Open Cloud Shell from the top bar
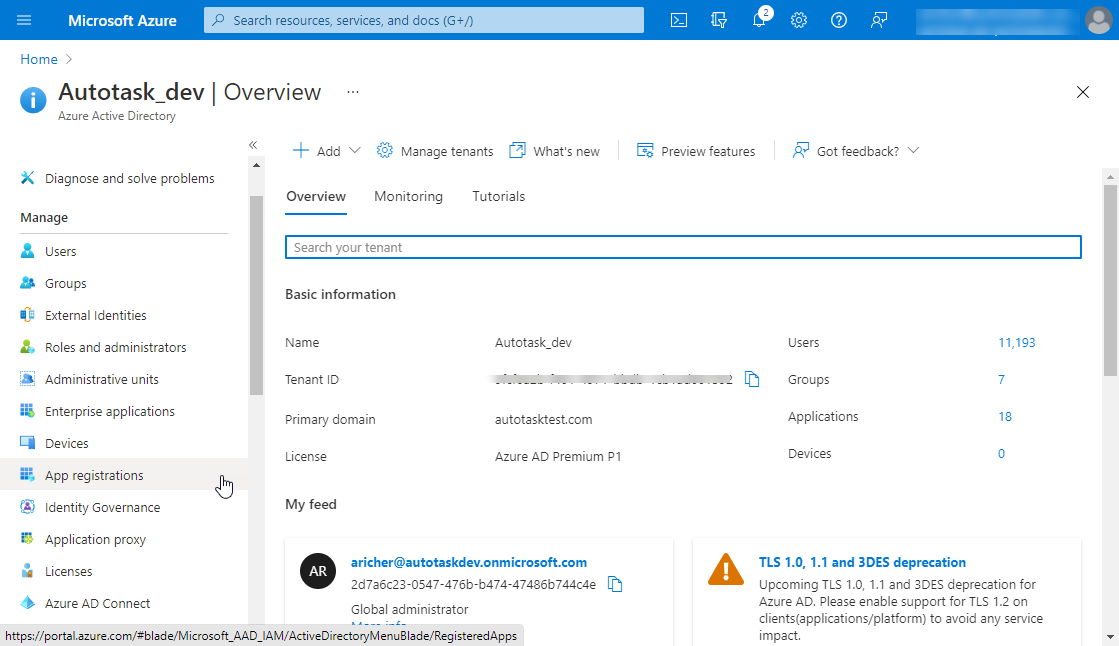Viewport: 1119px width, 646px height. click(679, 20)
